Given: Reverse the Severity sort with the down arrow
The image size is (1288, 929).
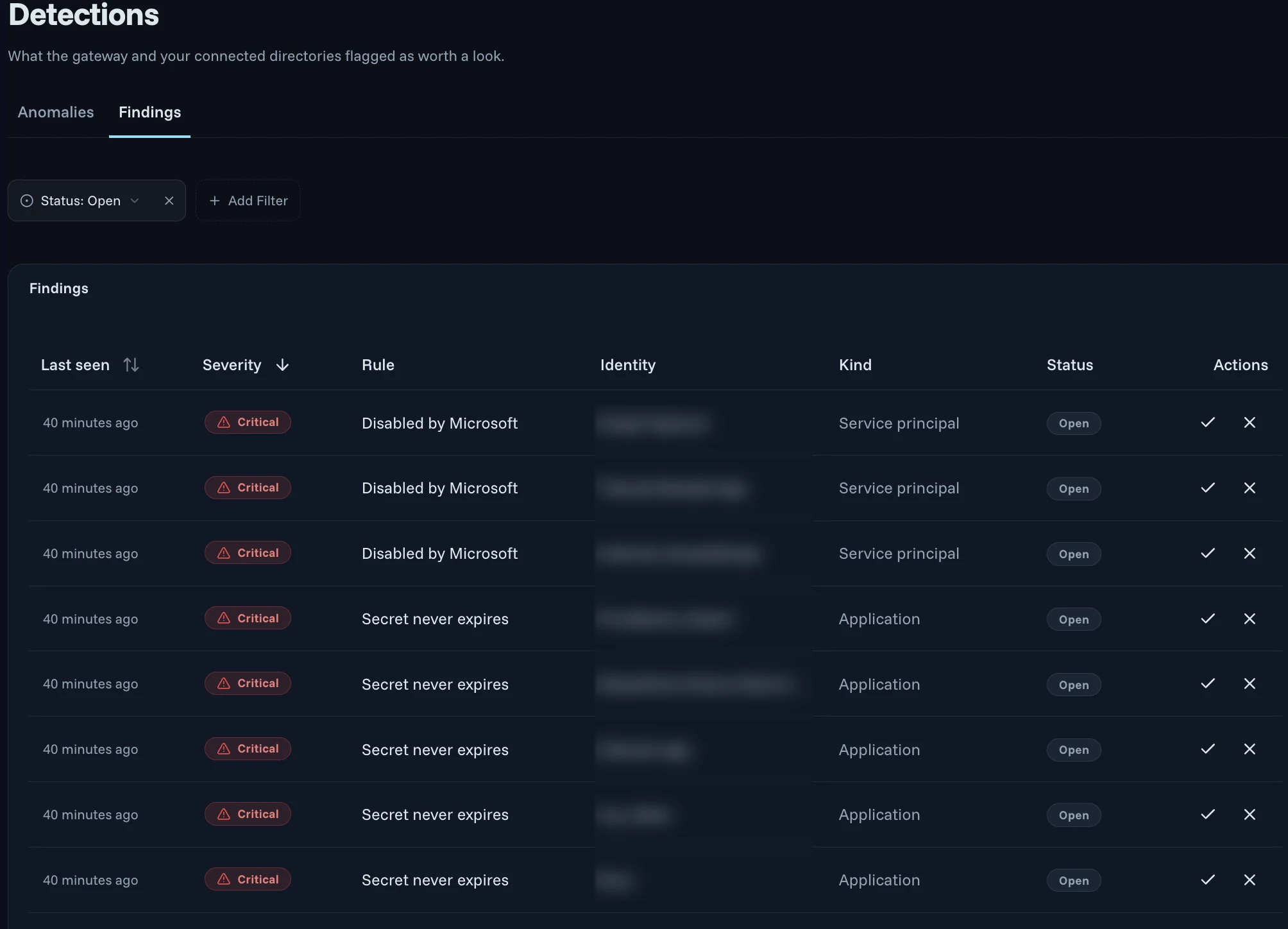Looking at the screenshot, I should point(282,365).
